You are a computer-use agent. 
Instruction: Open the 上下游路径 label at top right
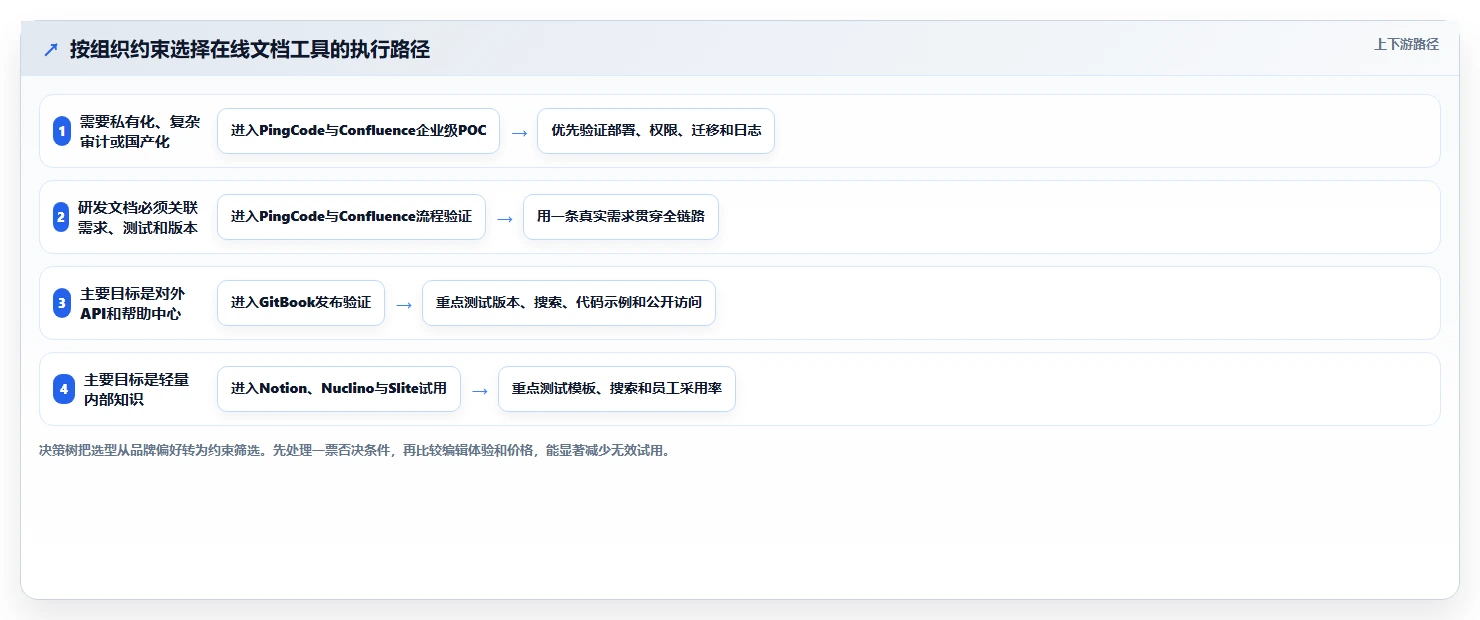click(1406, 44)
